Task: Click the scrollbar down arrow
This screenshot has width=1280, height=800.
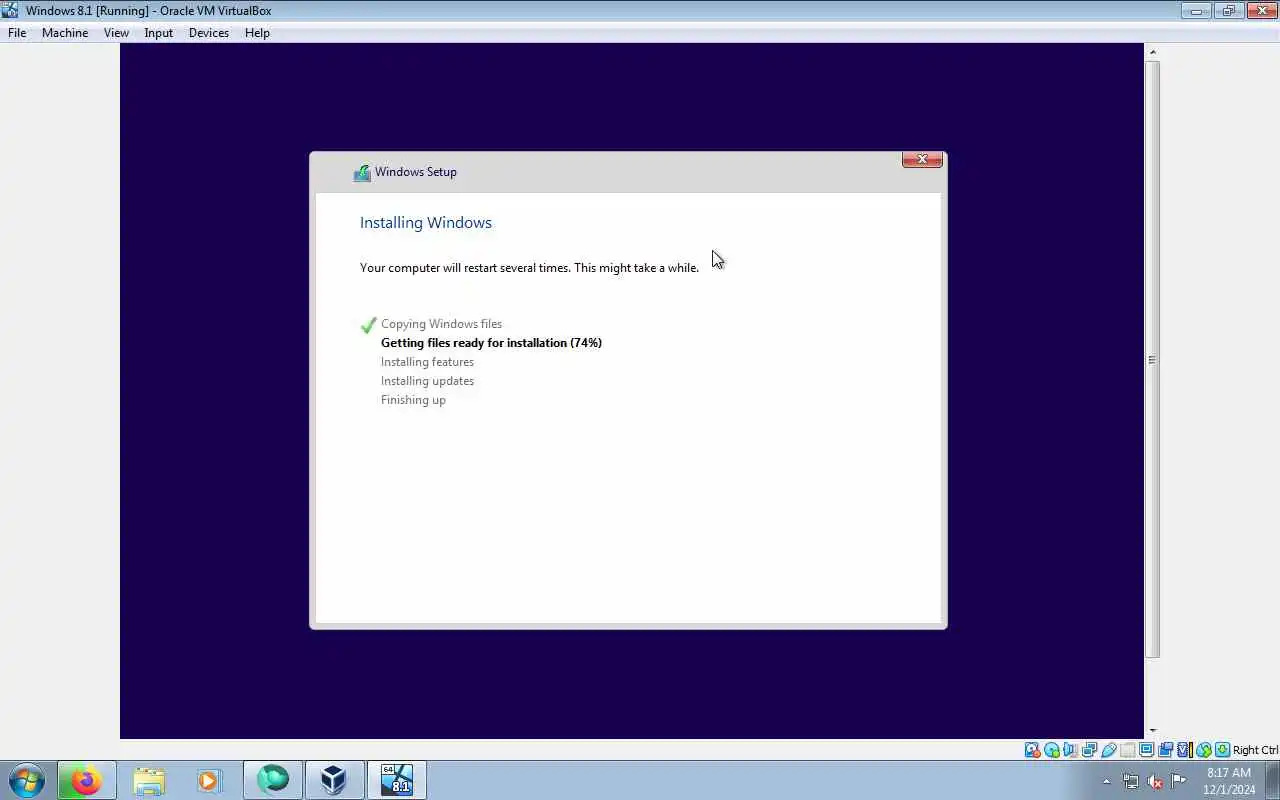Action: click(1152, 731)
